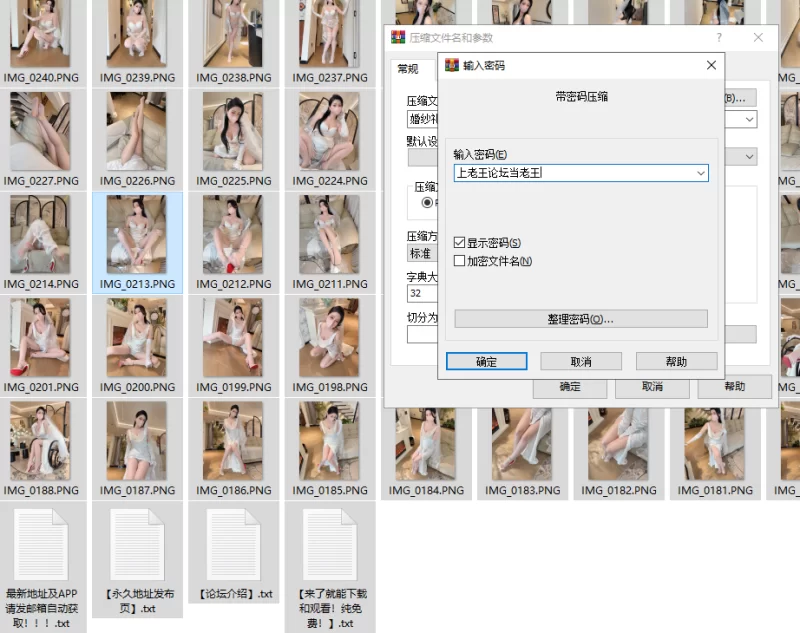Click 帮助 in the 输入密码 dialog
Screen dimensions: 800x633
coord(676,362)
